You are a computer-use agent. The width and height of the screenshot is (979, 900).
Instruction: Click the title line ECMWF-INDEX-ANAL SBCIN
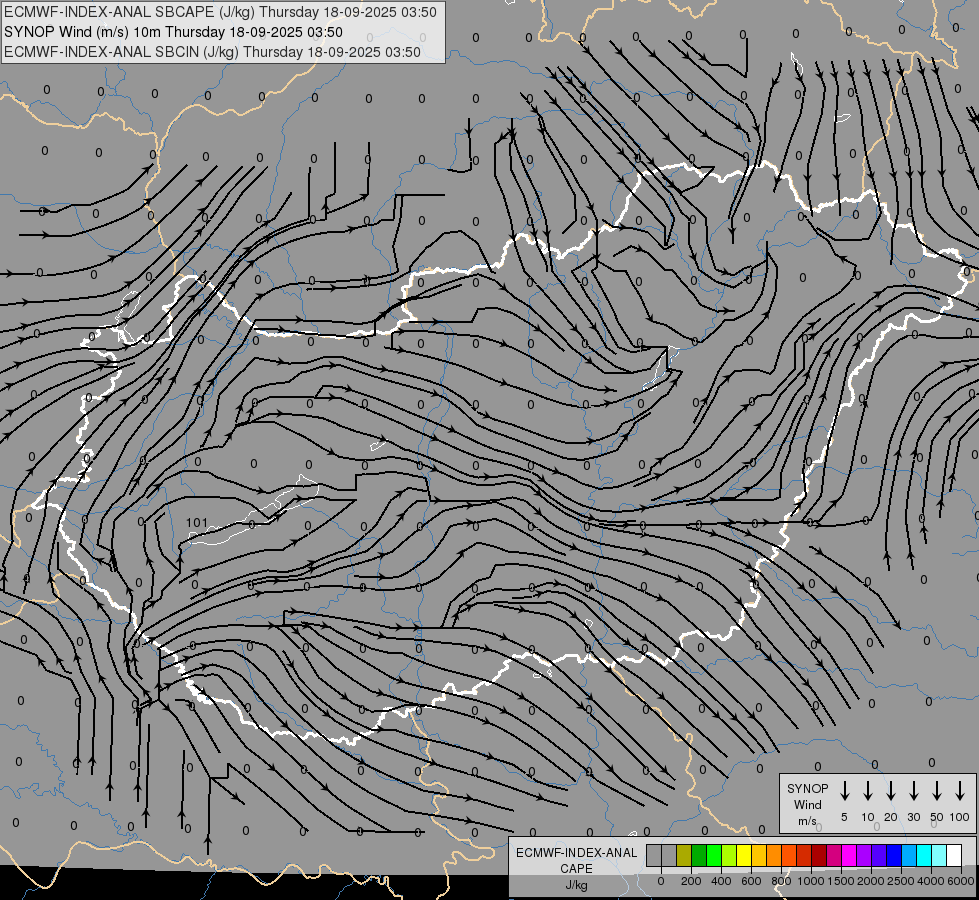[212, 52]
